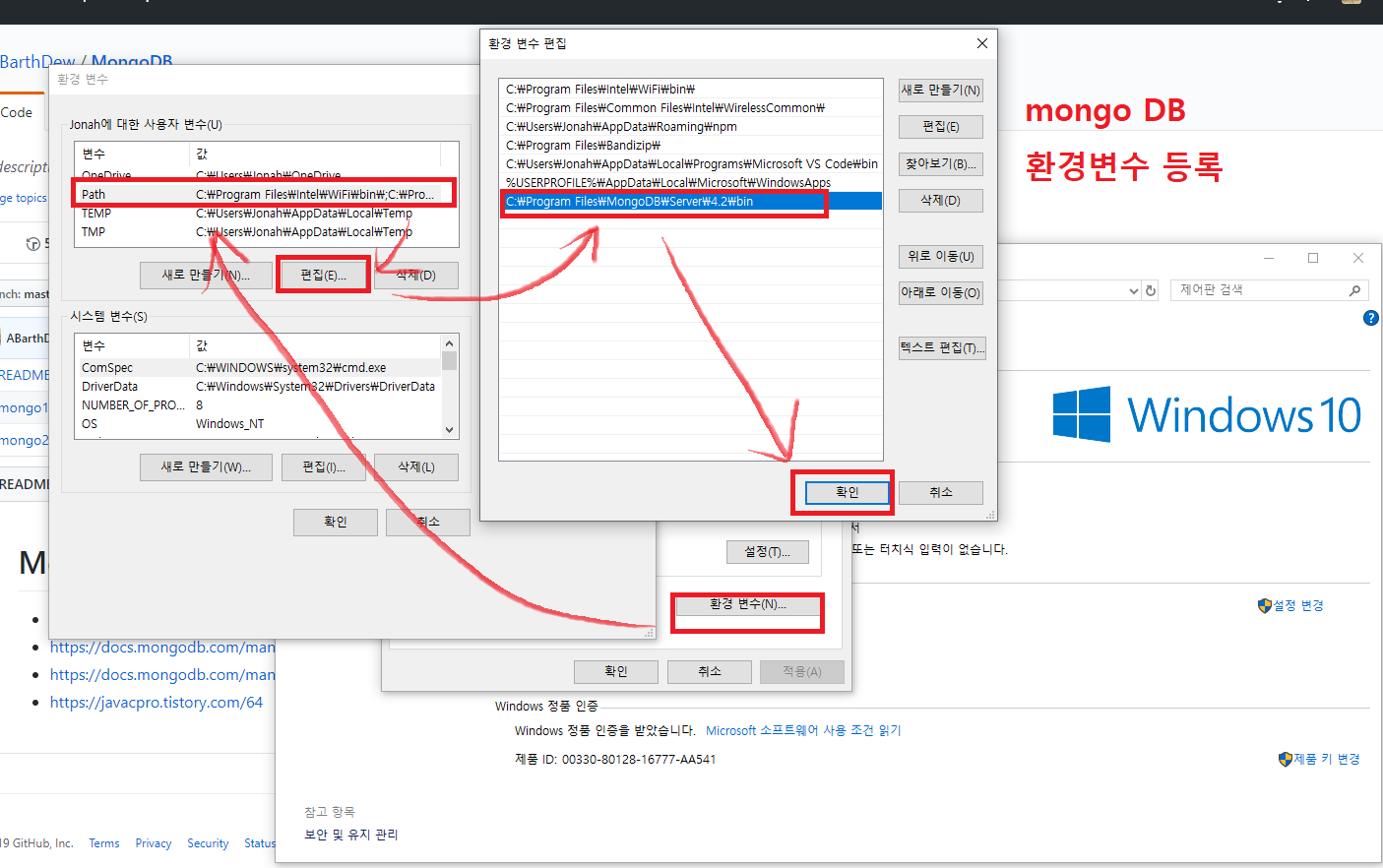Click the 텍스트 편집(T)... button
This screenshot has width=1383, height=868.
[x=941, y=347]
